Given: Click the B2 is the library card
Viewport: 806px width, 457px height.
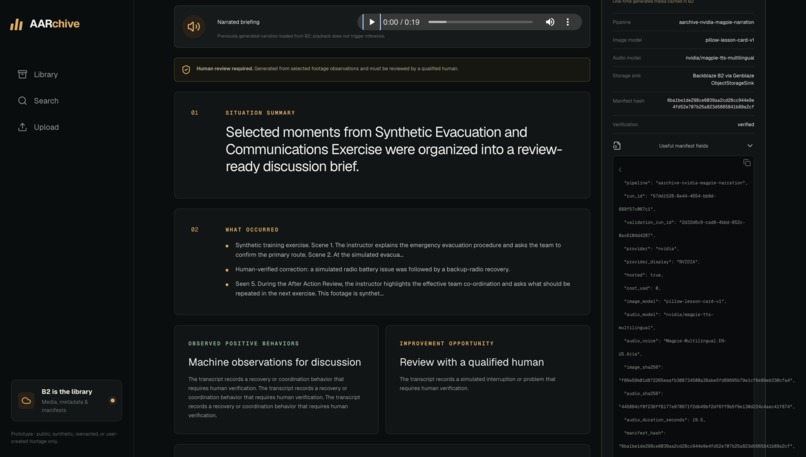Looking at the screenshot, I should click(x=67, y=400).
